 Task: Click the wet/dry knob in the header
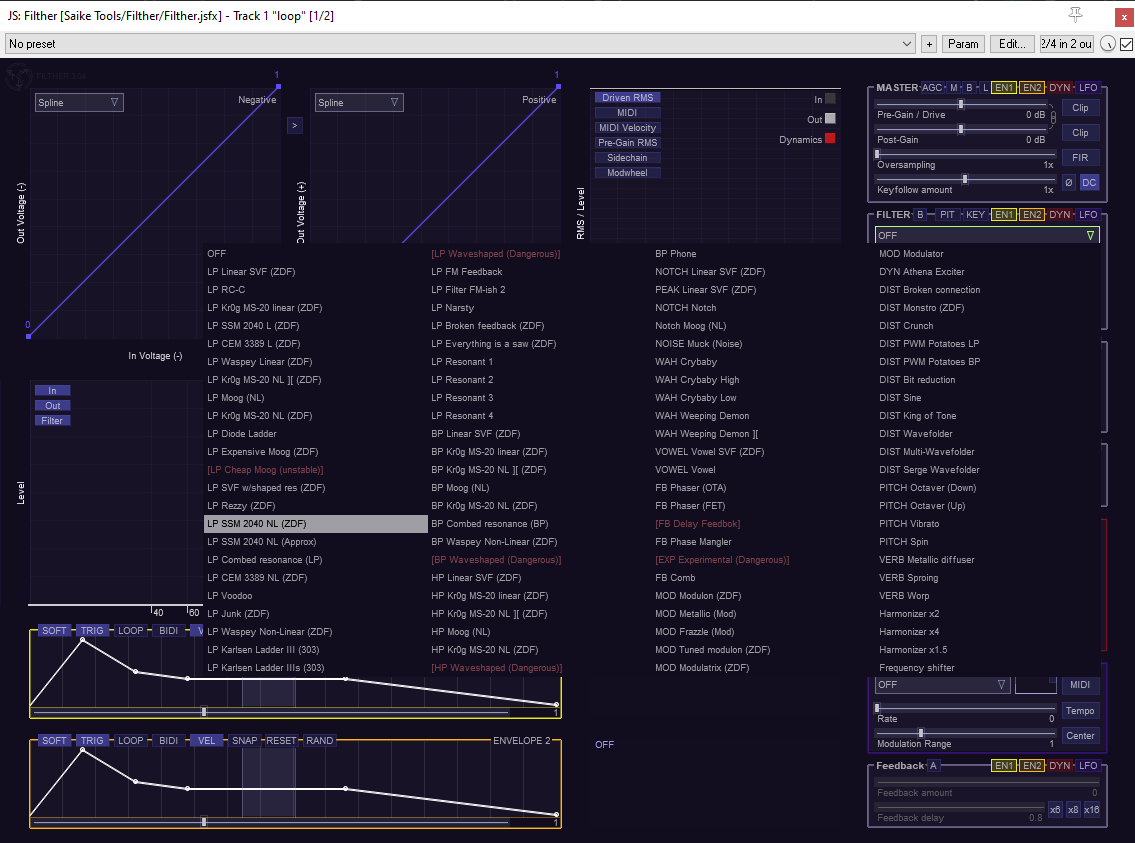point(1107,44)
